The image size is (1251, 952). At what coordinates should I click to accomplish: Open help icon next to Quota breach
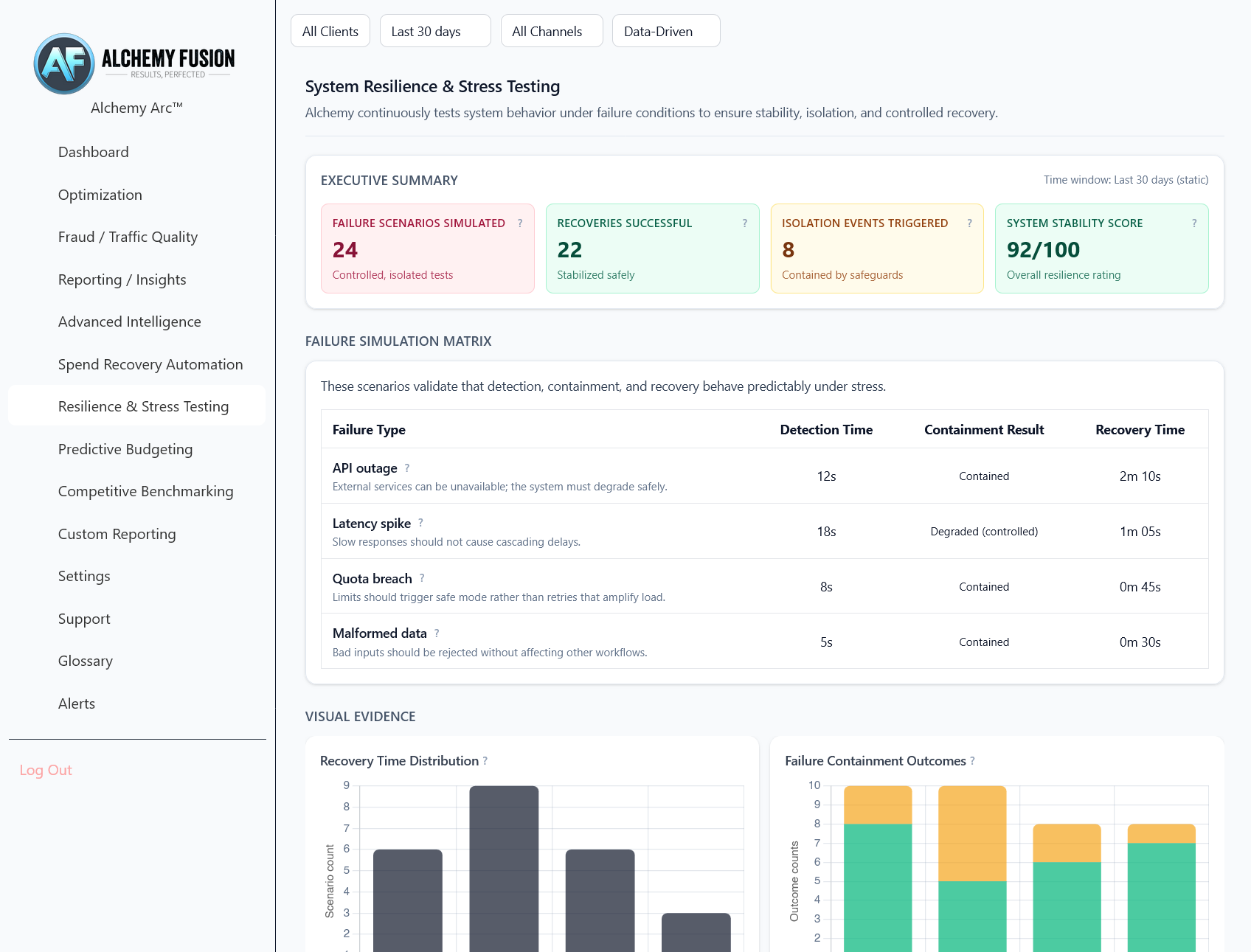tap(422, 578)
